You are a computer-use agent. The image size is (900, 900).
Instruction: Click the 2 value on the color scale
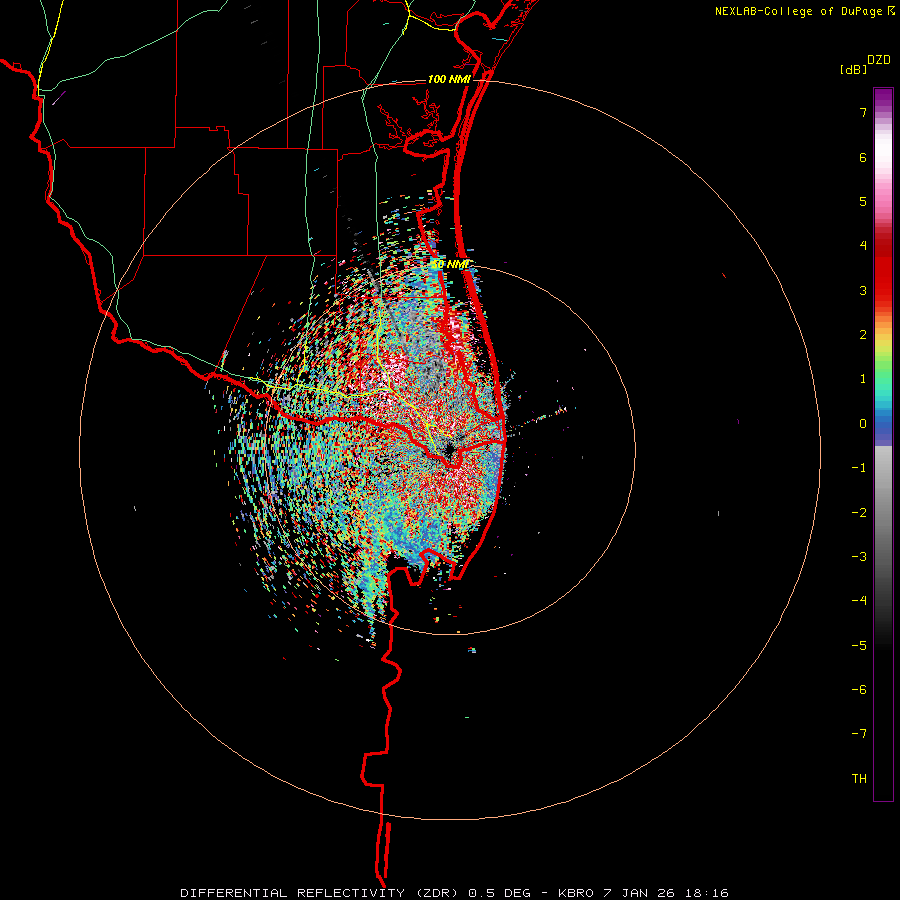(863, 335)
